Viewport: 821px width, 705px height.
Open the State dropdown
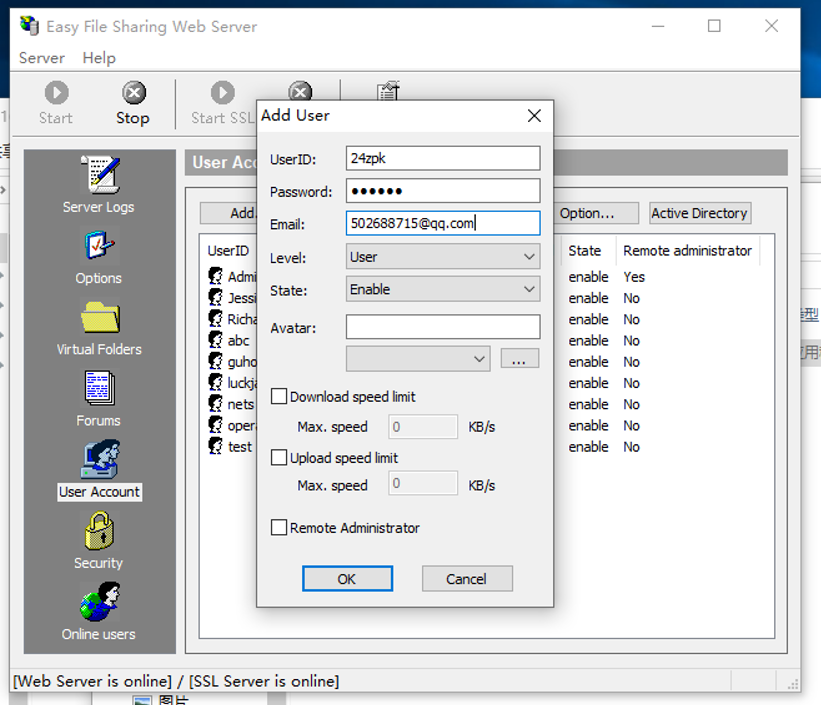pos(443,289)
